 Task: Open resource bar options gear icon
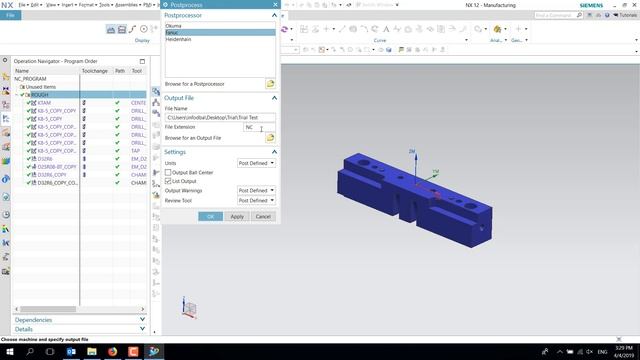click(x=5, y=60)
